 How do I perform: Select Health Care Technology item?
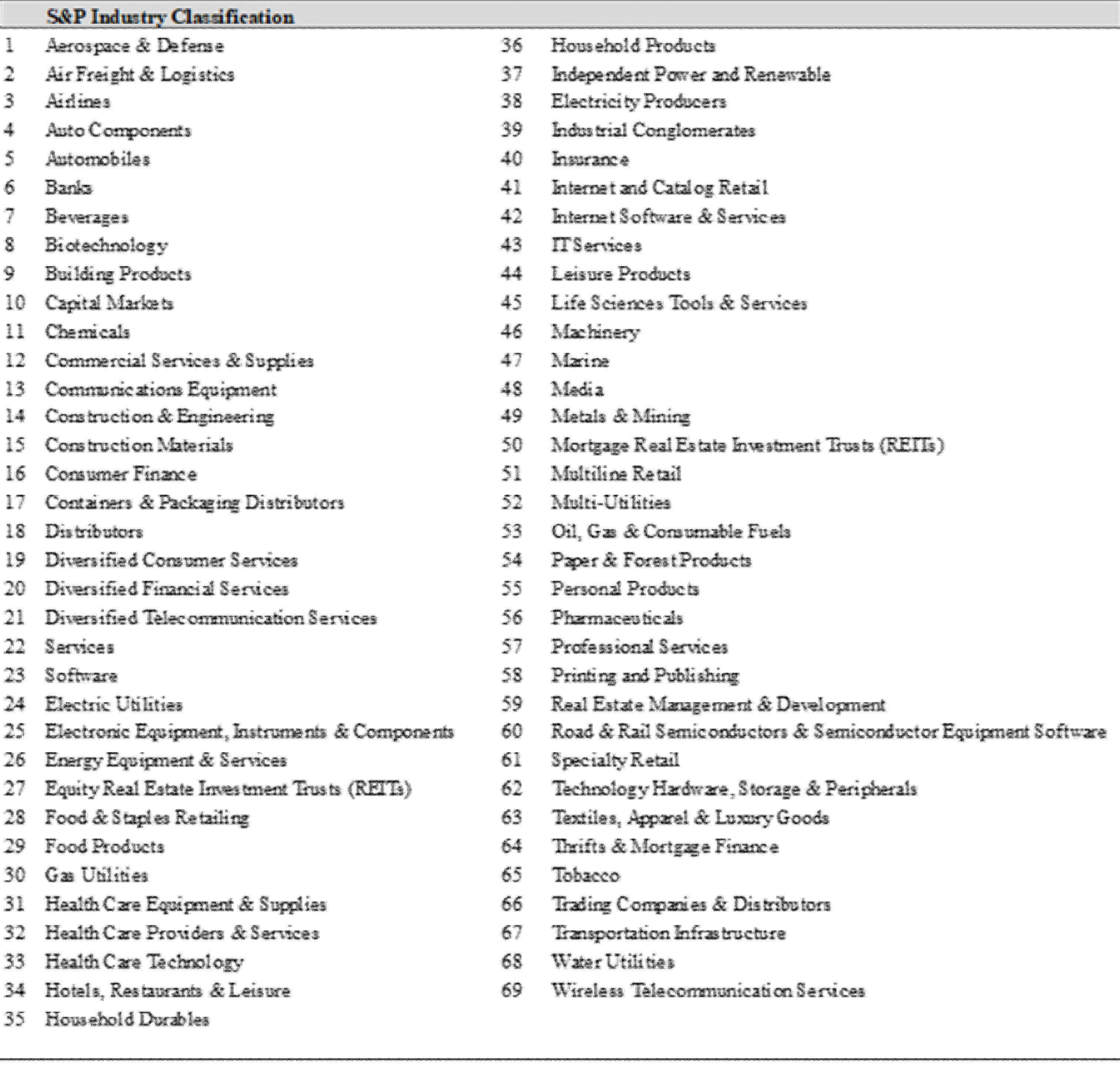point(144,962)
